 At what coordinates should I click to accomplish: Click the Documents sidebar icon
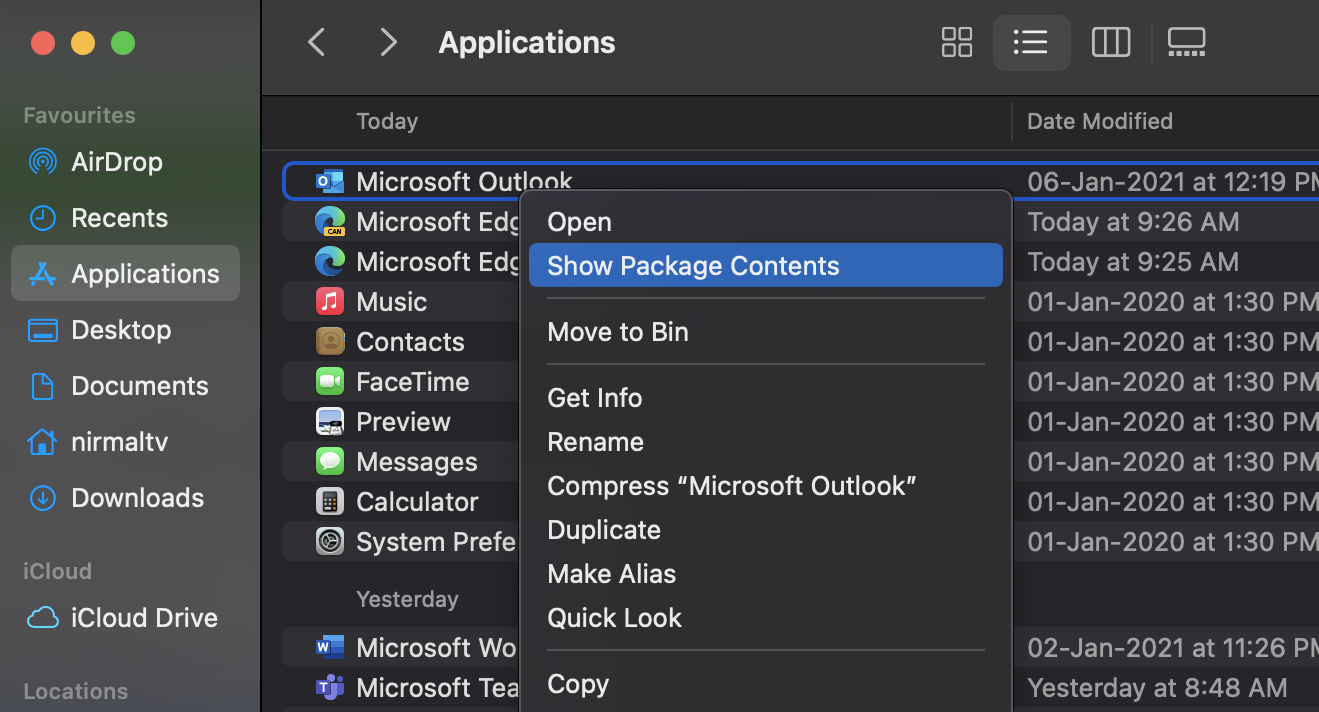(43, 385)
